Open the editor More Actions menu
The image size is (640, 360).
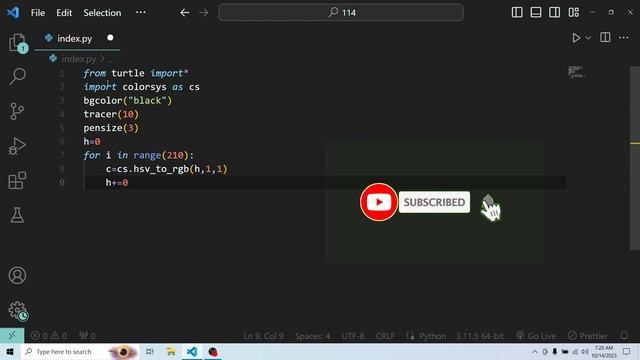pos(624,38)
